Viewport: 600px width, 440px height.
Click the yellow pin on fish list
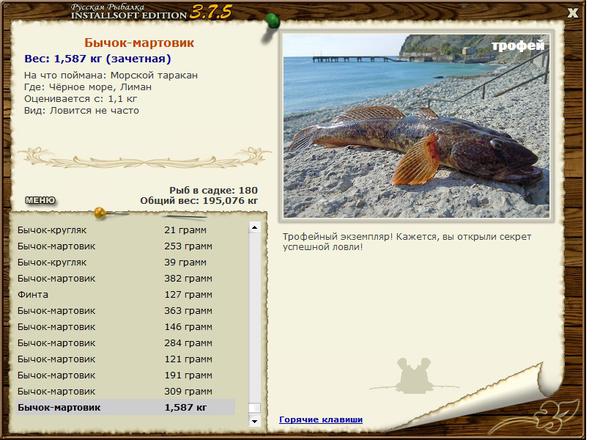pos(100,213)
